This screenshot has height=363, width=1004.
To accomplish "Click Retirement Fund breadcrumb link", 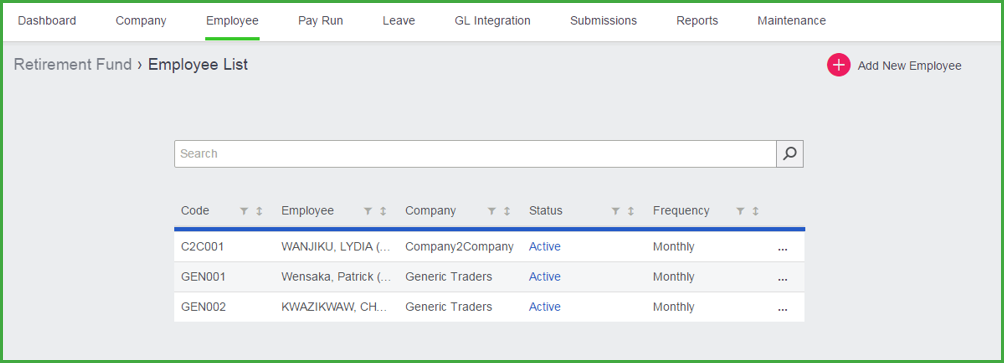I will point(72,64).
